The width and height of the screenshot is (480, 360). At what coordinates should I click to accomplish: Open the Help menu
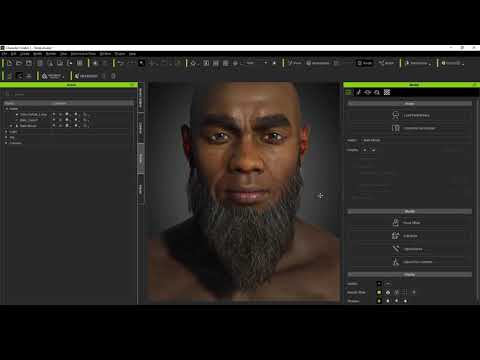(x=133, y=54)
